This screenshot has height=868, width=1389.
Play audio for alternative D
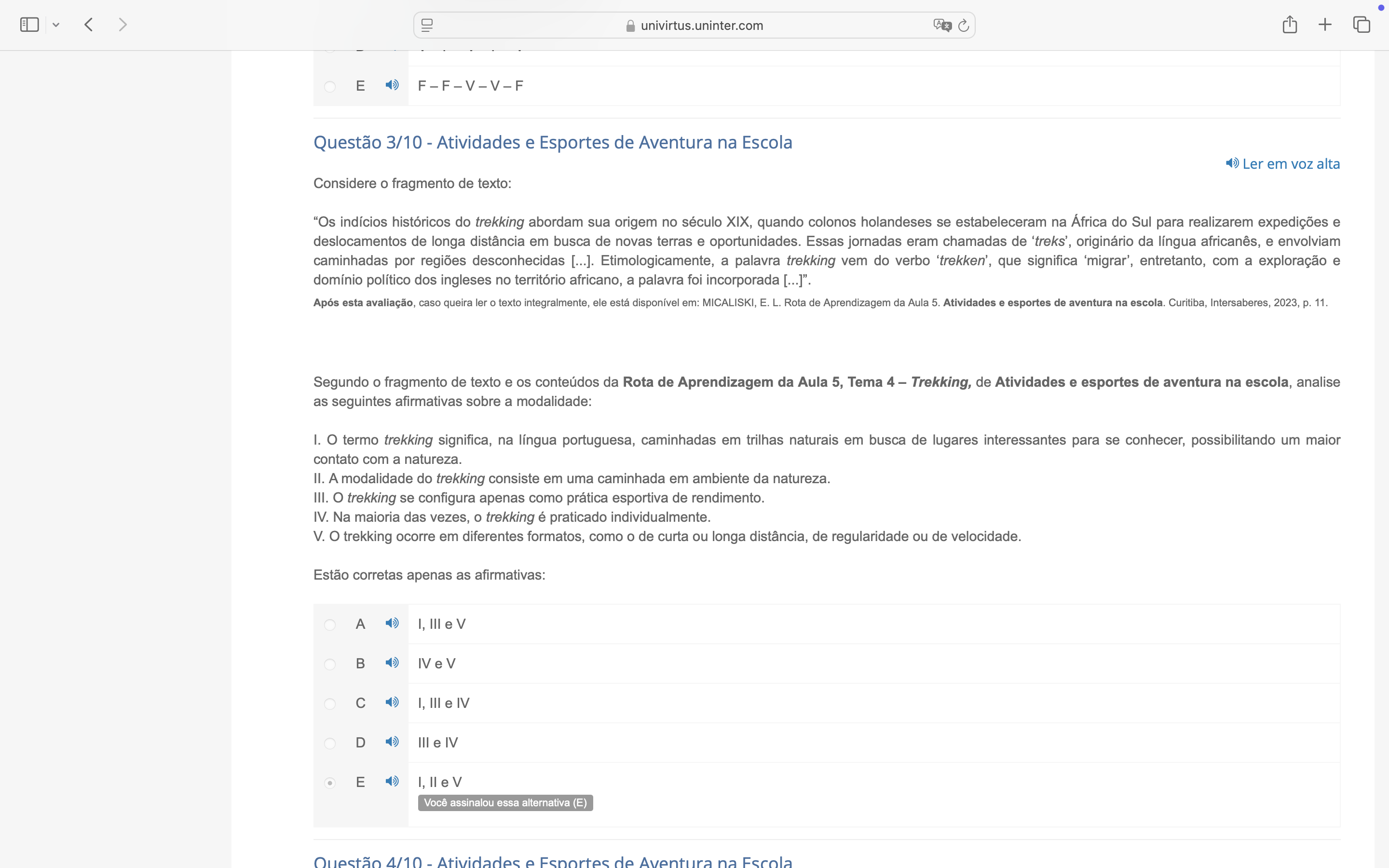392,742
